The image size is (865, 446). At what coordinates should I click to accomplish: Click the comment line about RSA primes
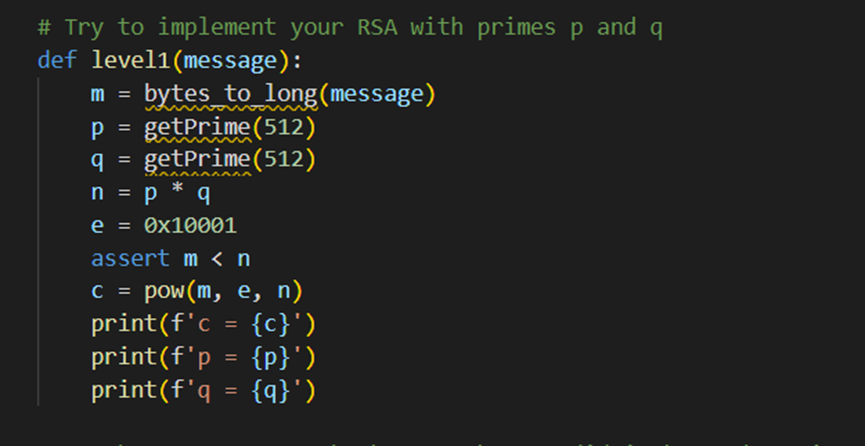tap(349, 28)
